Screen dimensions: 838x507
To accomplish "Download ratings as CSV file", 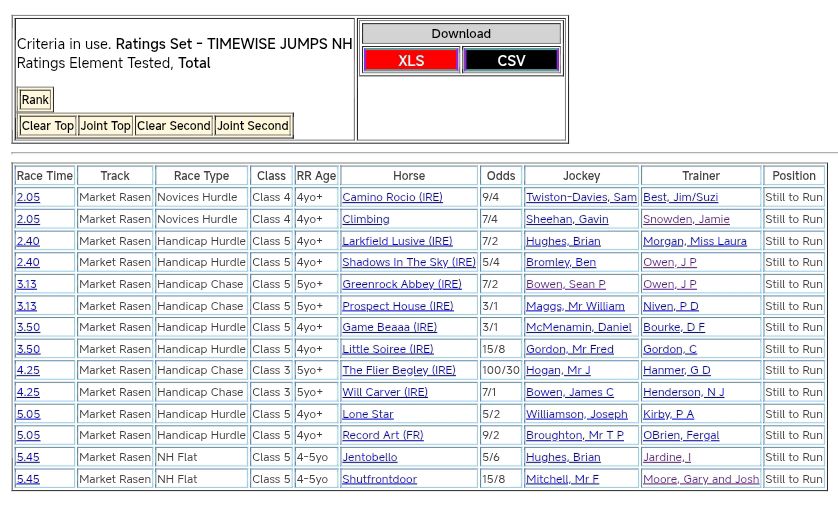I will pos(510,61).
